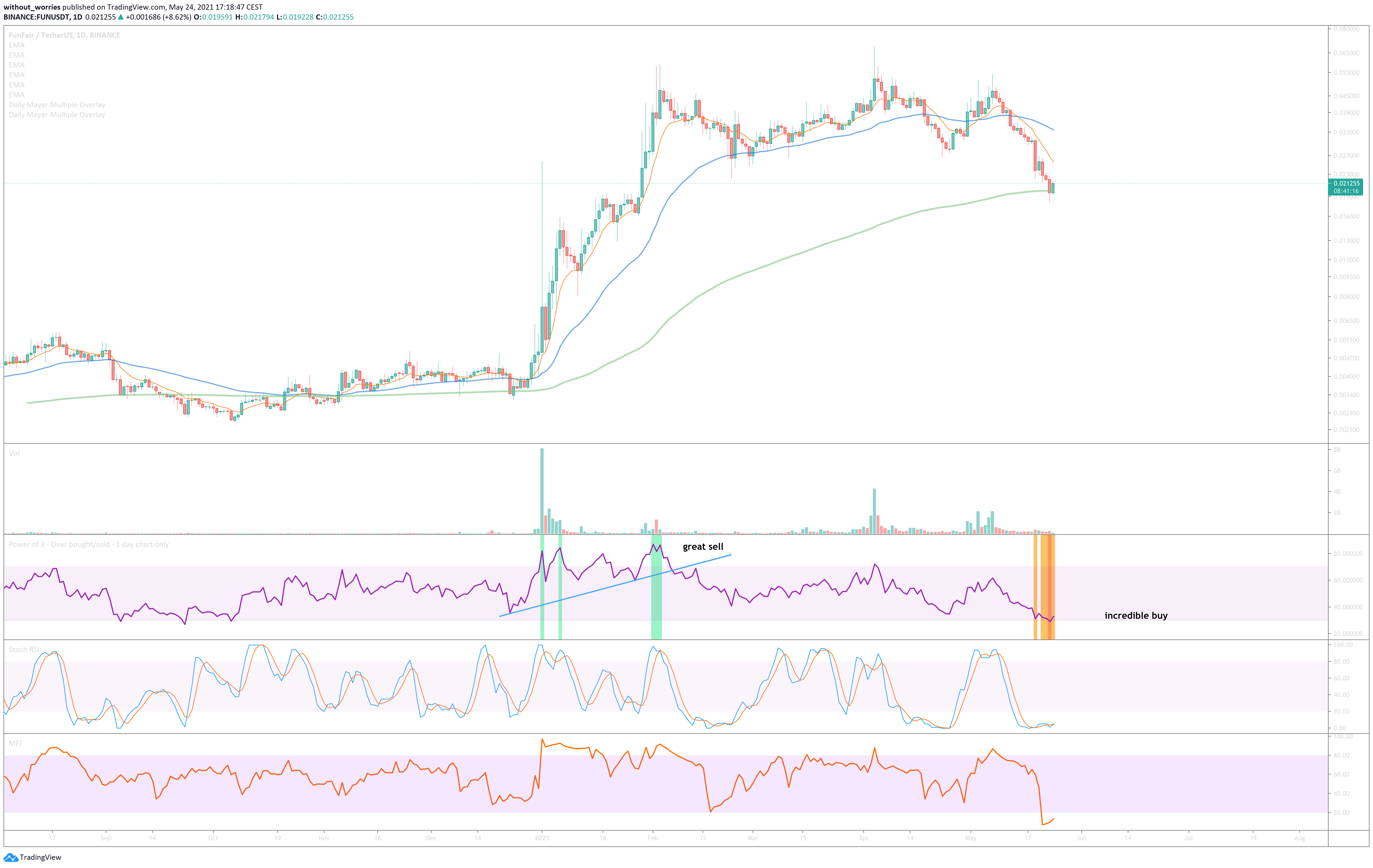1373x868 pixels.
Task: Click the 'Feb' label on time axis
Action: coord(653,838)
